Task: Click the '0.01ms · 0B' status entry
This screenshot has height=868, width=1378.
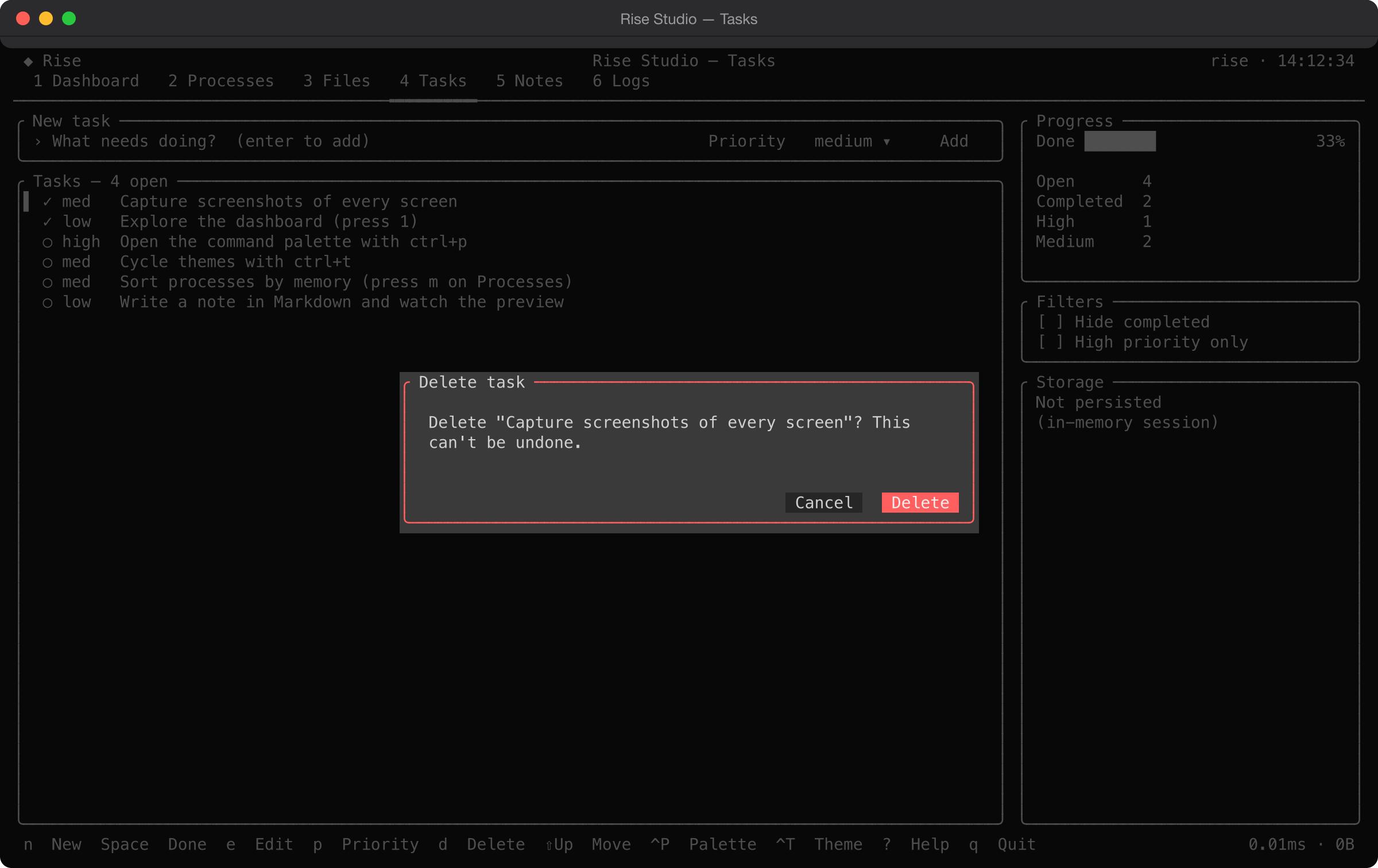Action: 1302,844
